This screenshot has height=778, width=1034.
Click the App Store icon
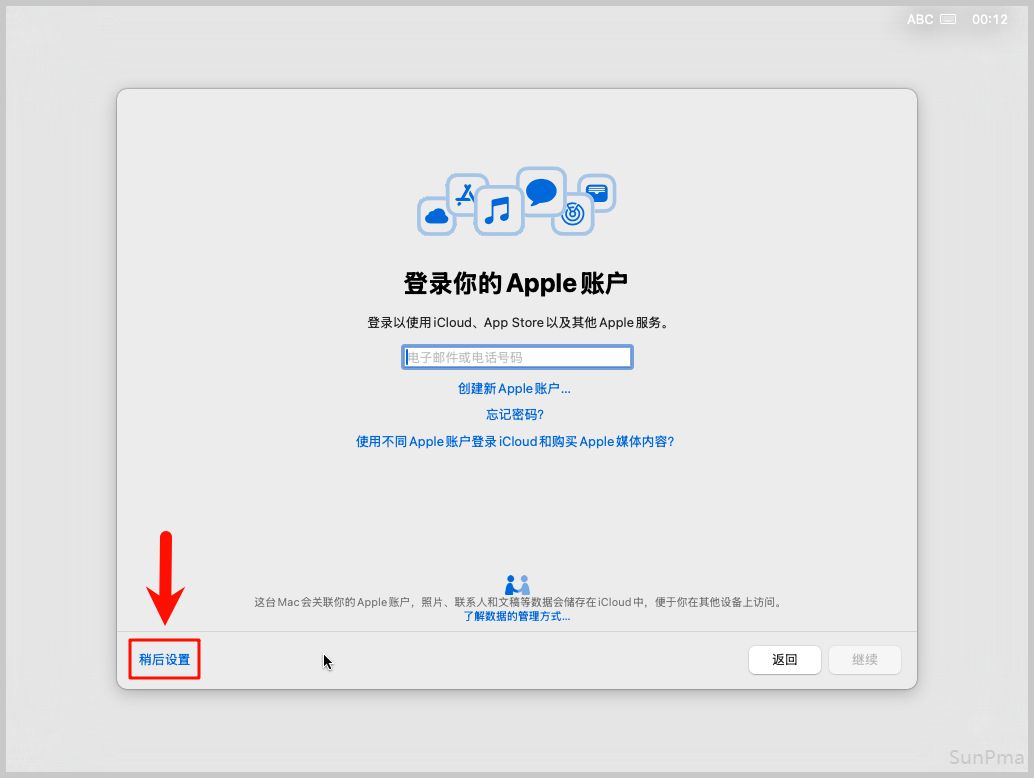(465, 194)
